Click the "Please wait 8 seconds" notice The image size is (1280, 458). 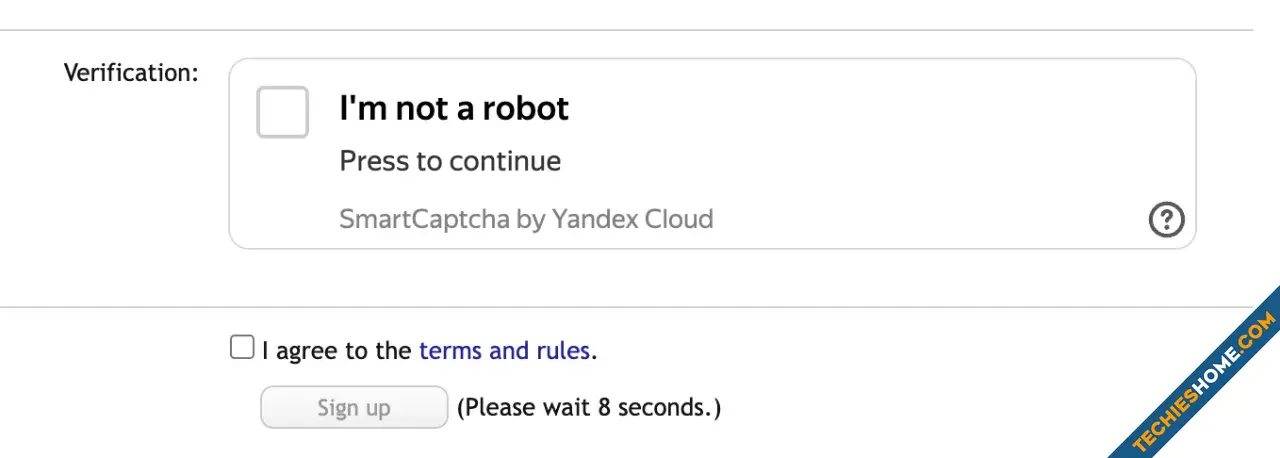tap(589, 407)
